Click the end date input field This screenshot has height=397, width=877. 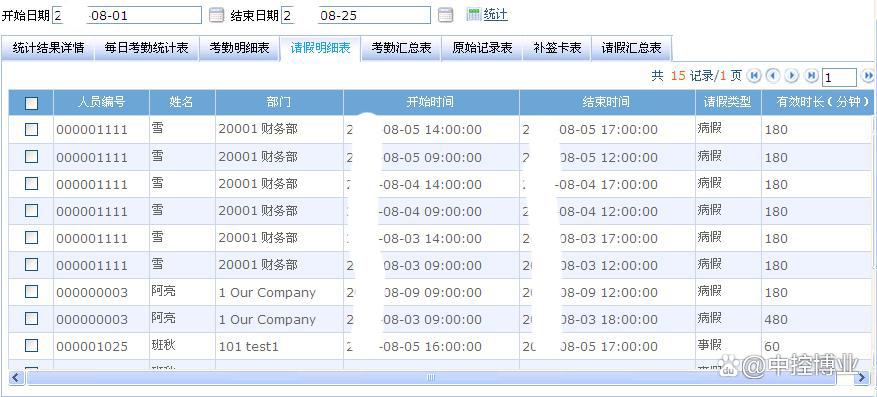click(x=356, y=15)
